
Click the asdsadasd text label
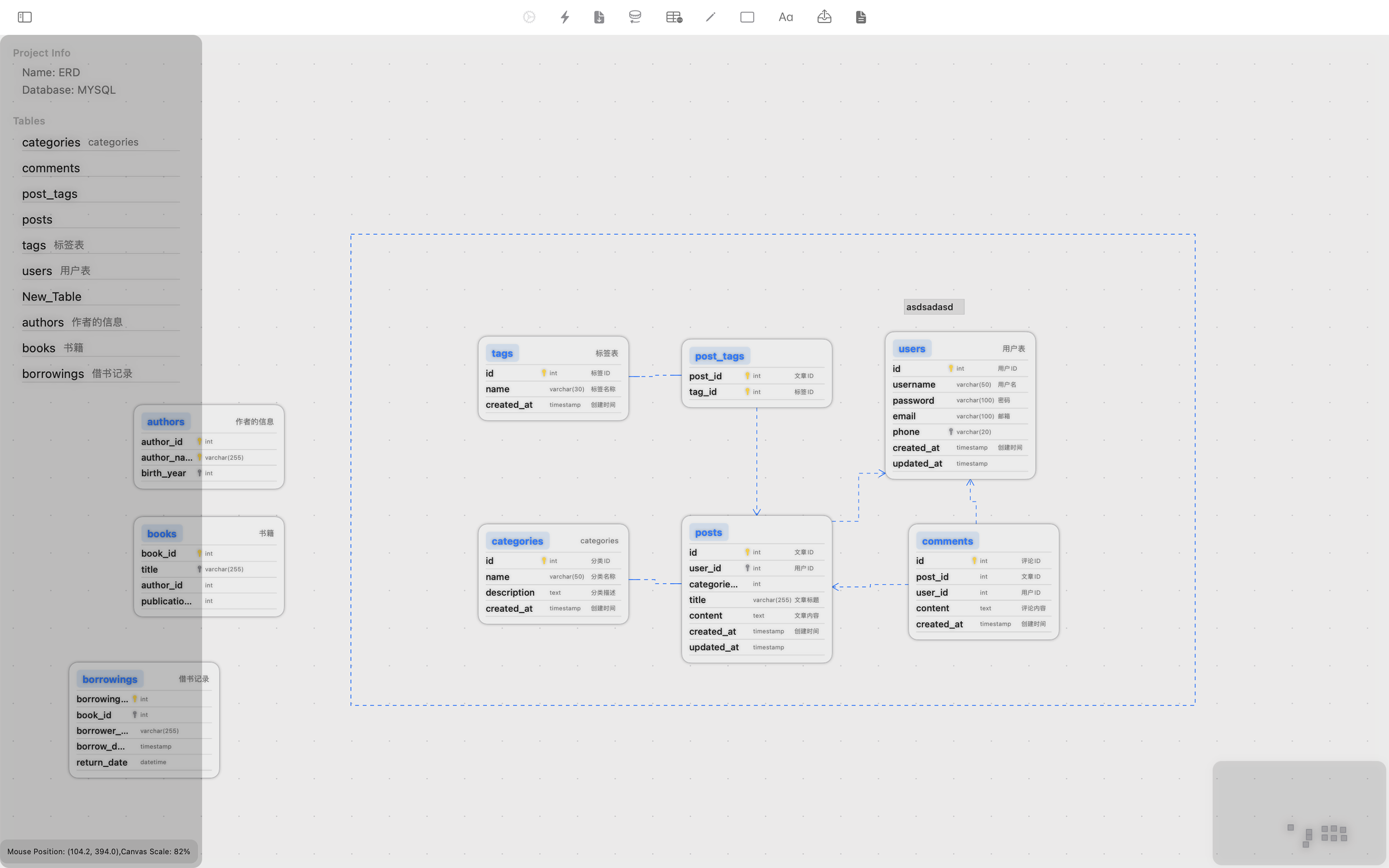[934, 307]
